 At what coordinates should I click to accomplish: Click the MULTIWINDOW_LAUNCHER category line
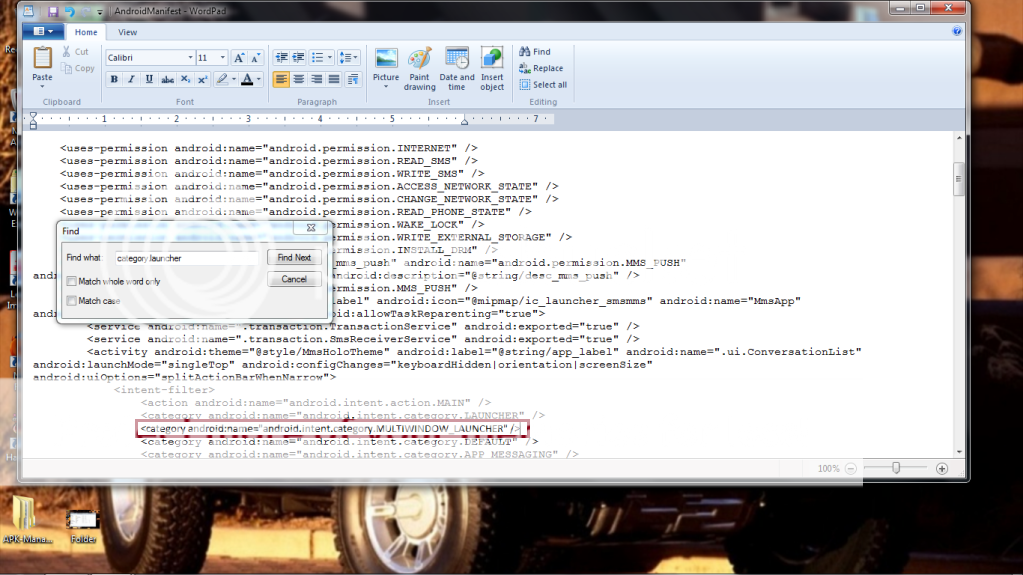pos(331,429)
